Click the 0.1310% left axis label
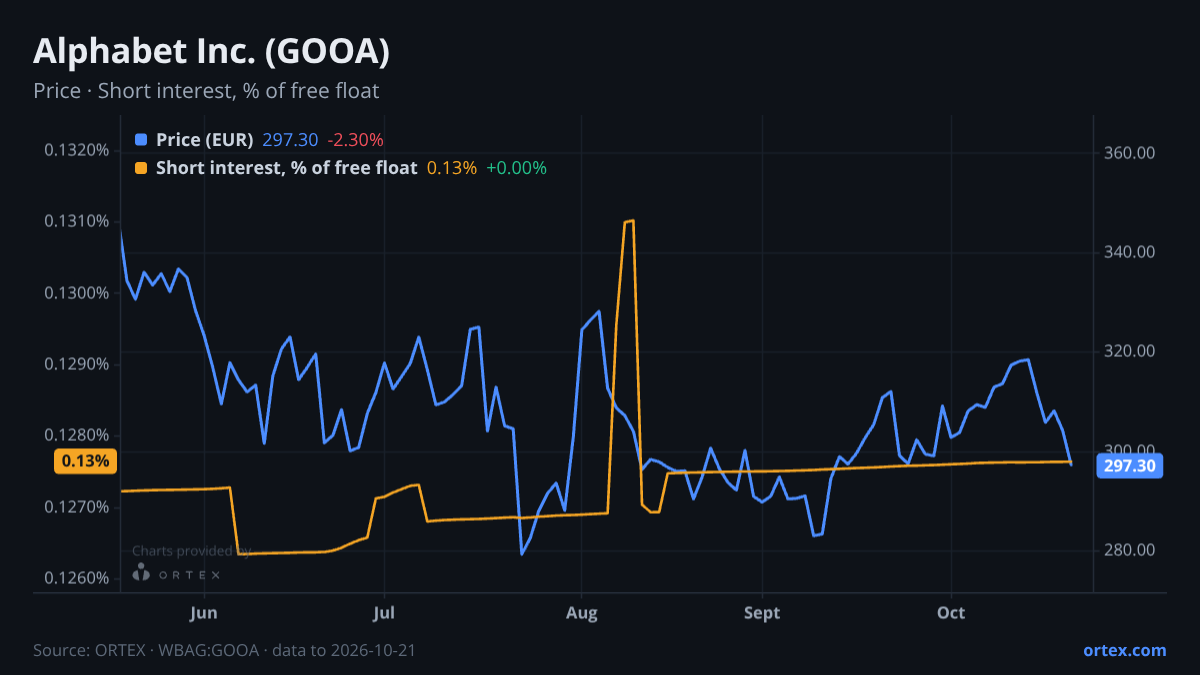 click(76, 221)
